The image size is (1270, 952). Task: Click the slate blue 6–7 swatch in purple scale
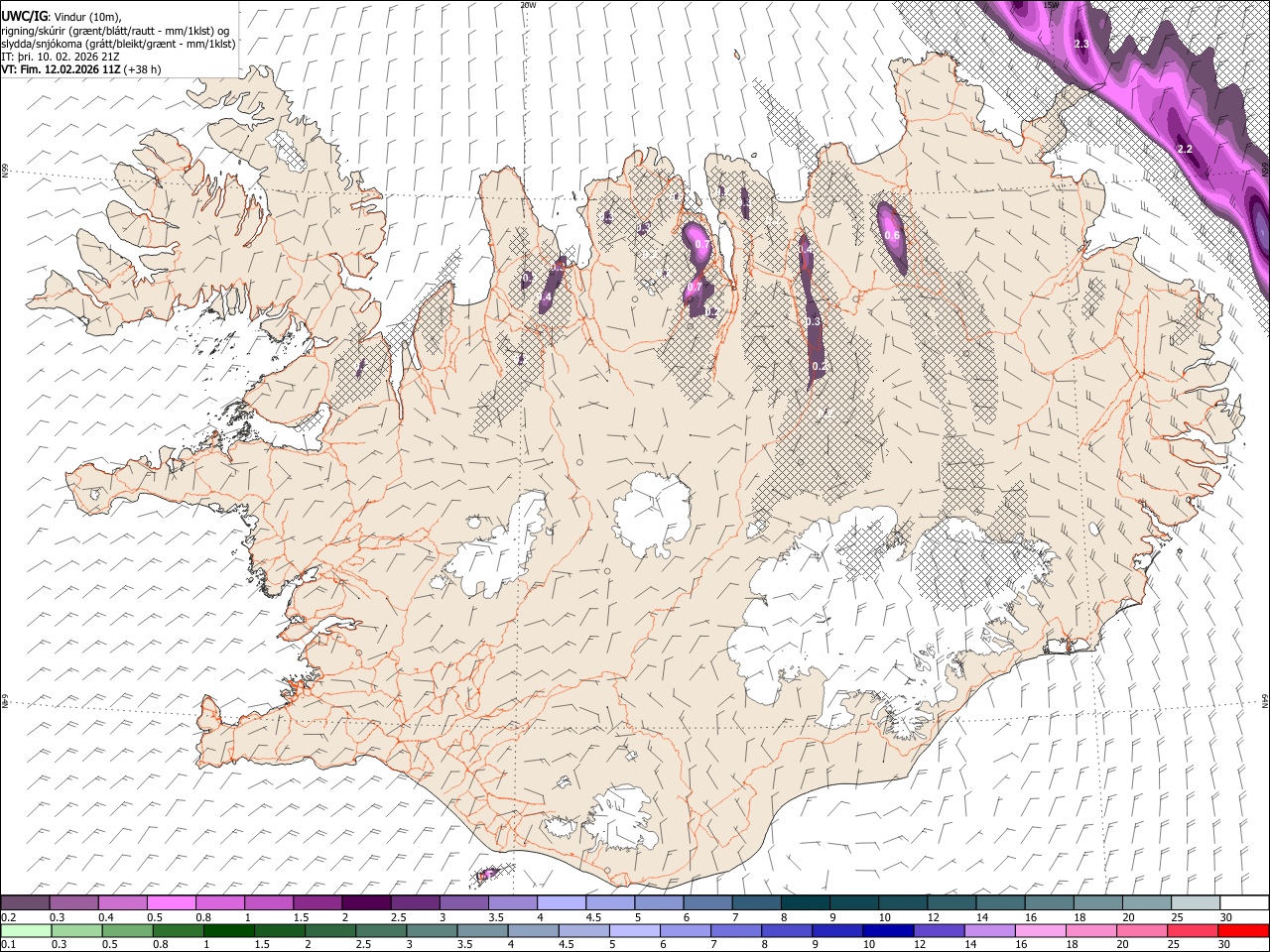[707, 902]
